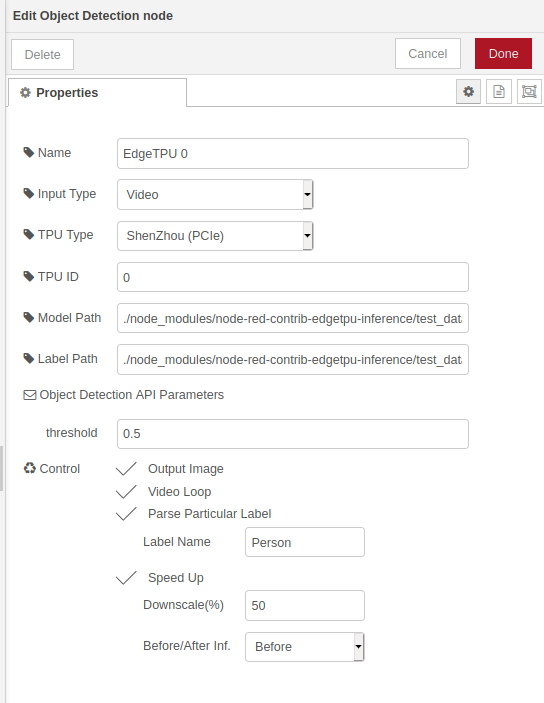544x703 pixels.
Task: Click the Cancel button
Action: 428,54
